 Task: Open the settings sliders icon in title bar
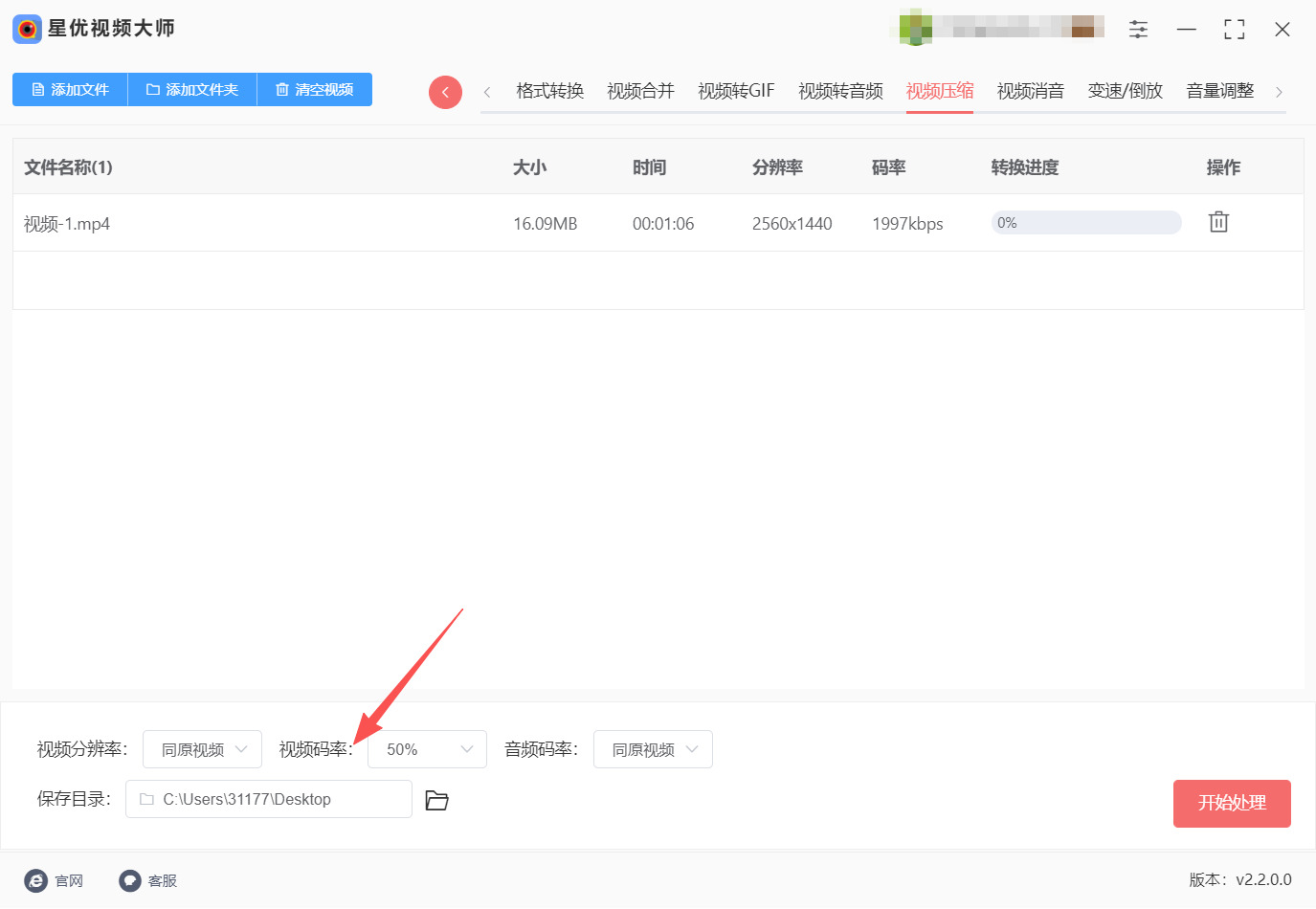(x=1138, y=30)
